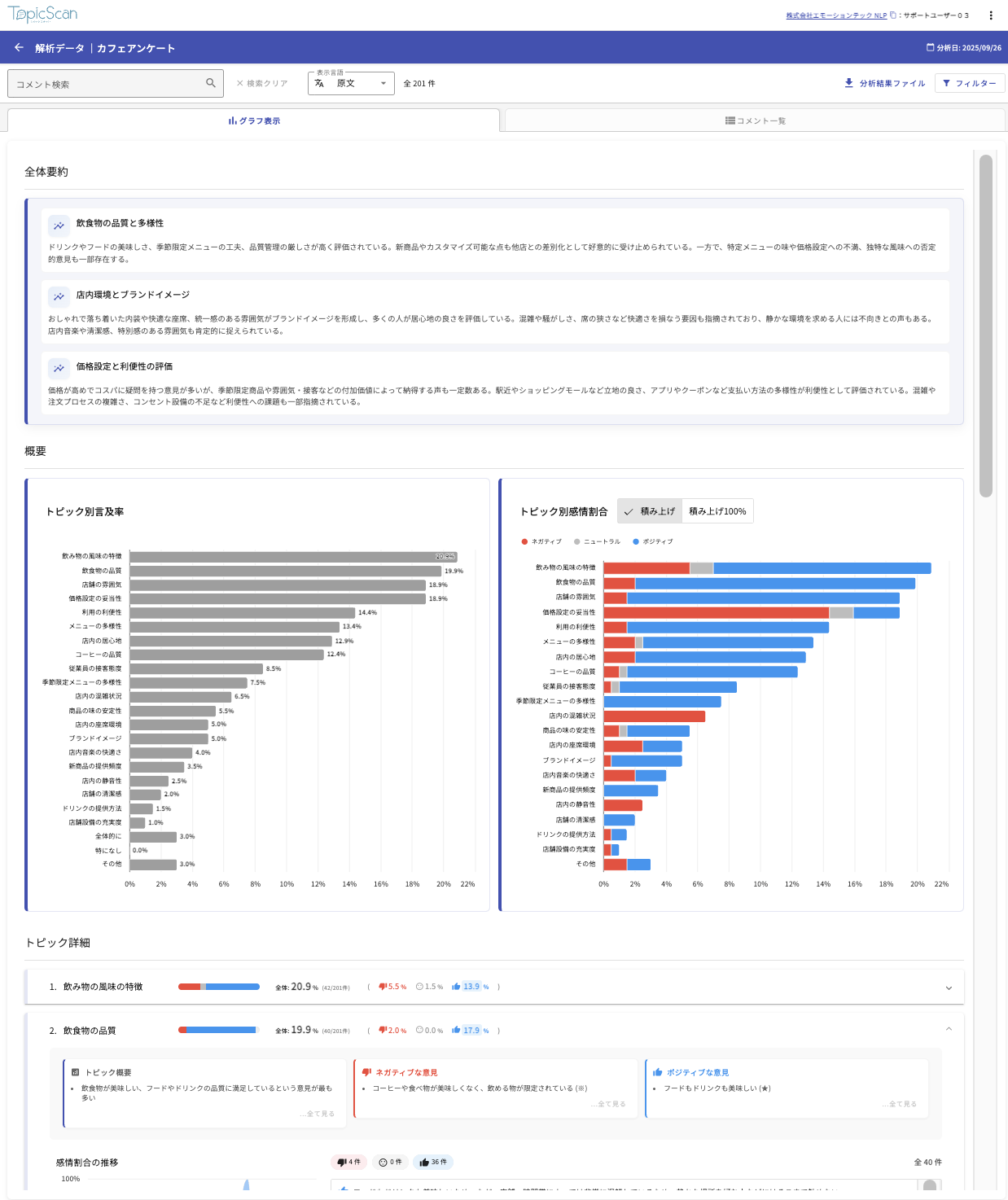Click the neutral 0件 face chip

coord(391,1163)
